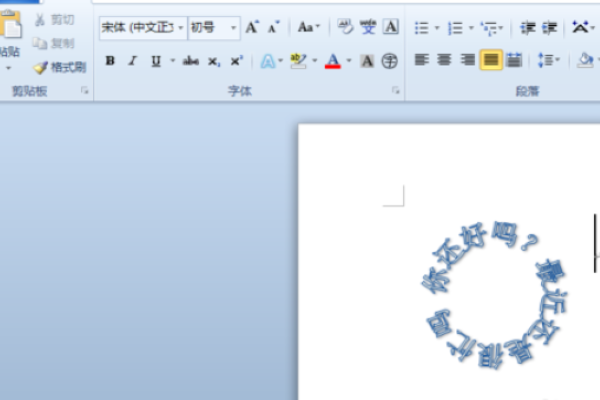The height and width of the screenshot is (400, 600).
Task: Center the text
Action: tap(444, 60)
